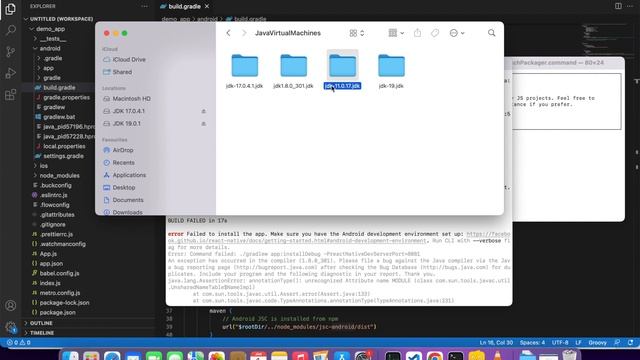
Task: Click the notifications bell in status bar
Action: click(631, 342)
